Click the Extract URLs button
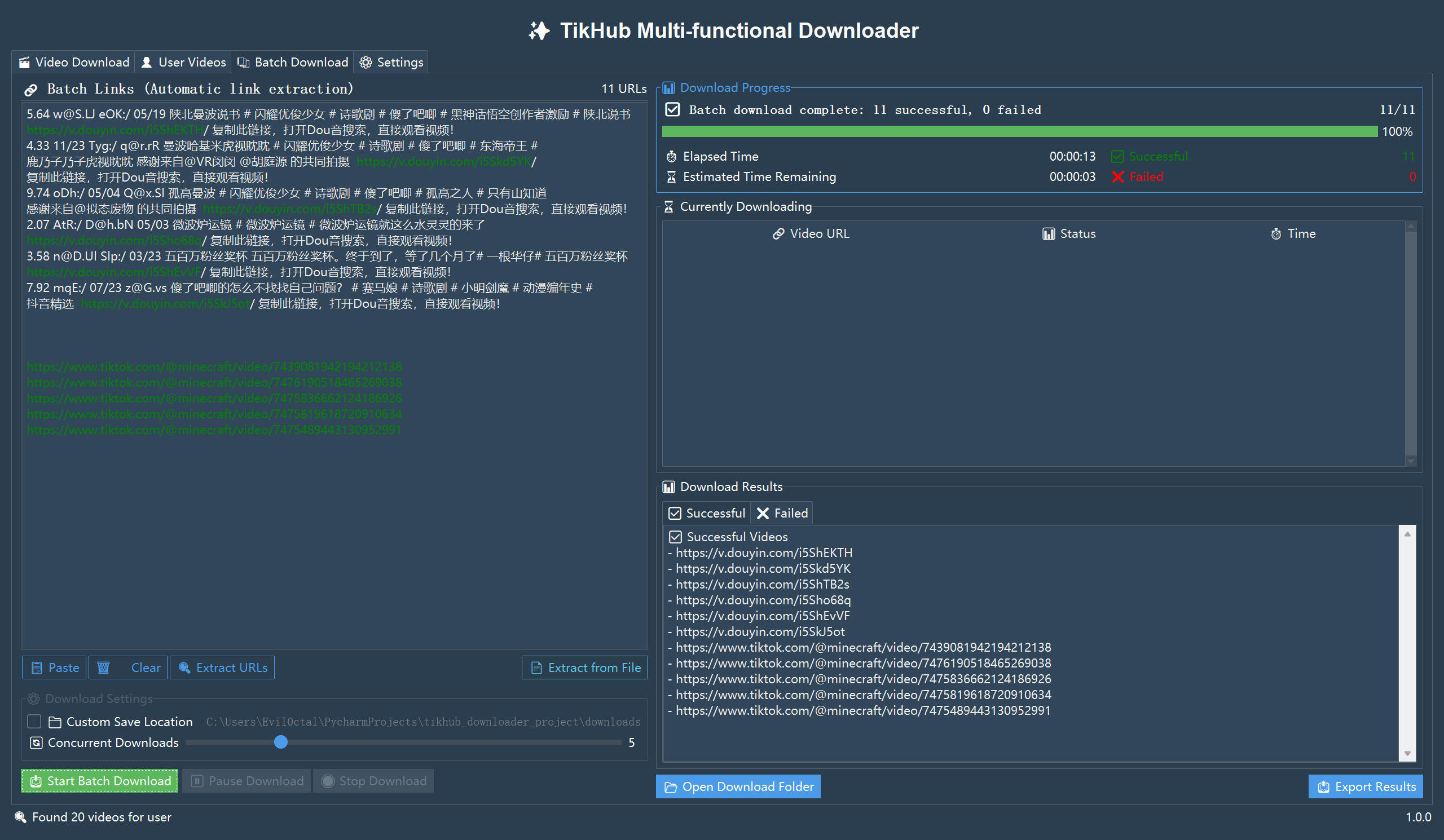This screenshot has width=1444, height=840. point(222,667)
